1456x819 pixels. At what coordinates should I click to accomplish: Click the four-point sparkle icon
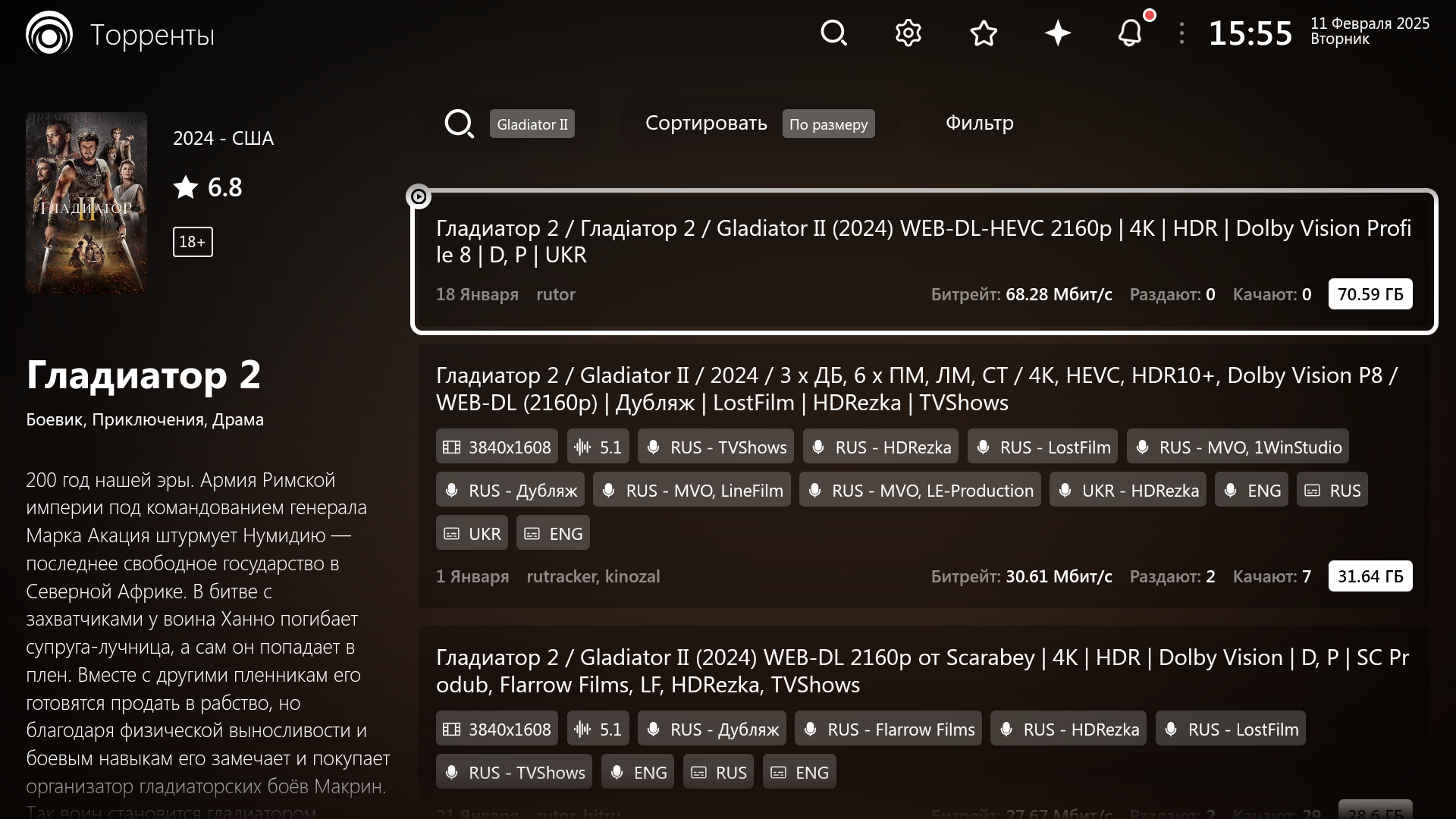pos(1057,33)
